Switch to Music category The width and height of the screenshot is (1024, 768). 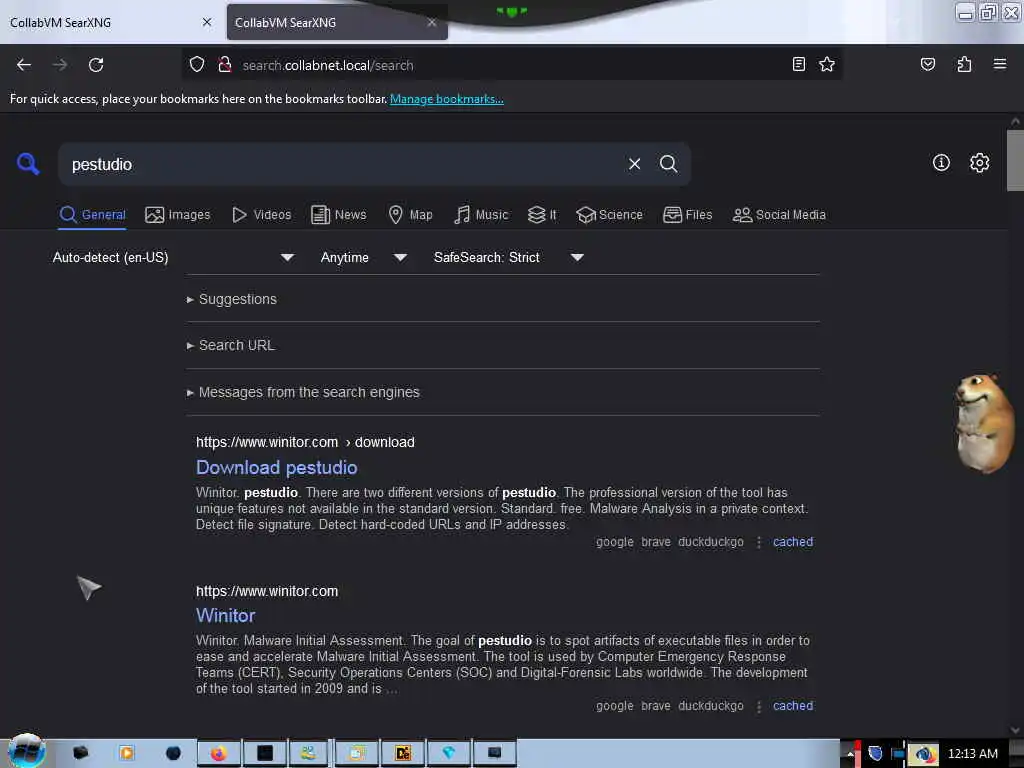pyautogui.click(x=481, y=214)
